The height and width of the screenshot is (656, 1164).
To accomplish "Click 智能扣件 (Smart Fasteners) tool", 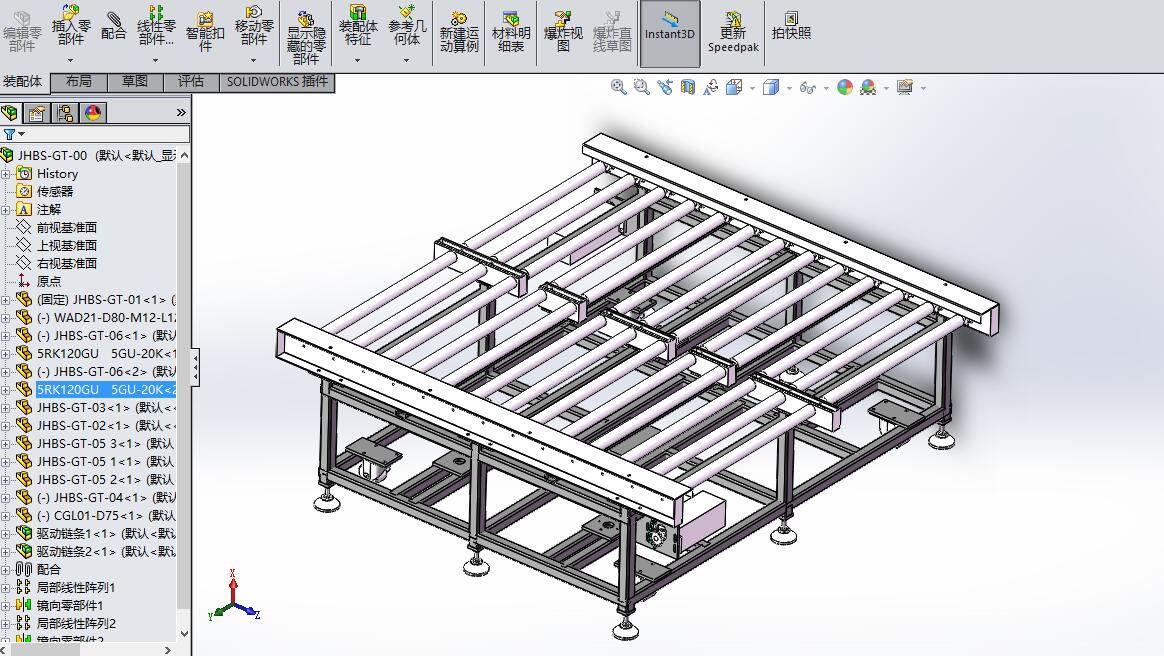I will (205, 30).
